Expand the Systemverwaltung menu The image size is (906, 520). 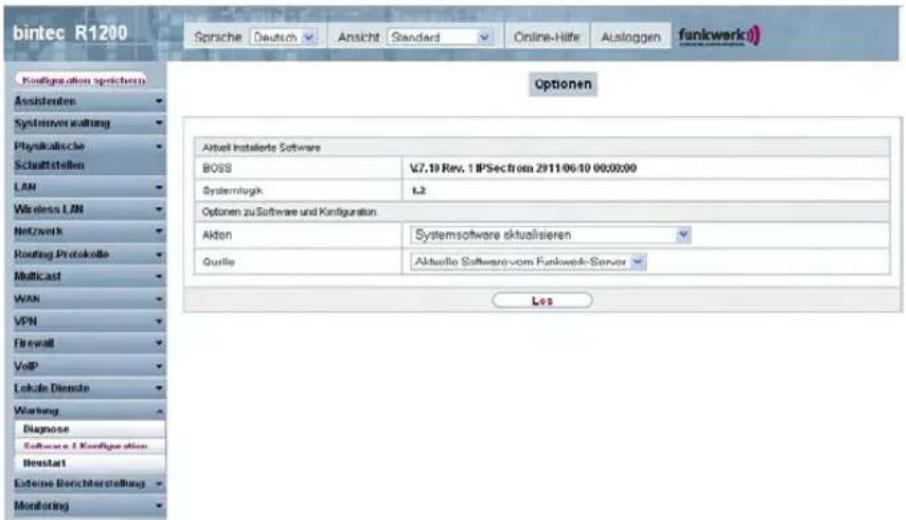tap(88, 123)
